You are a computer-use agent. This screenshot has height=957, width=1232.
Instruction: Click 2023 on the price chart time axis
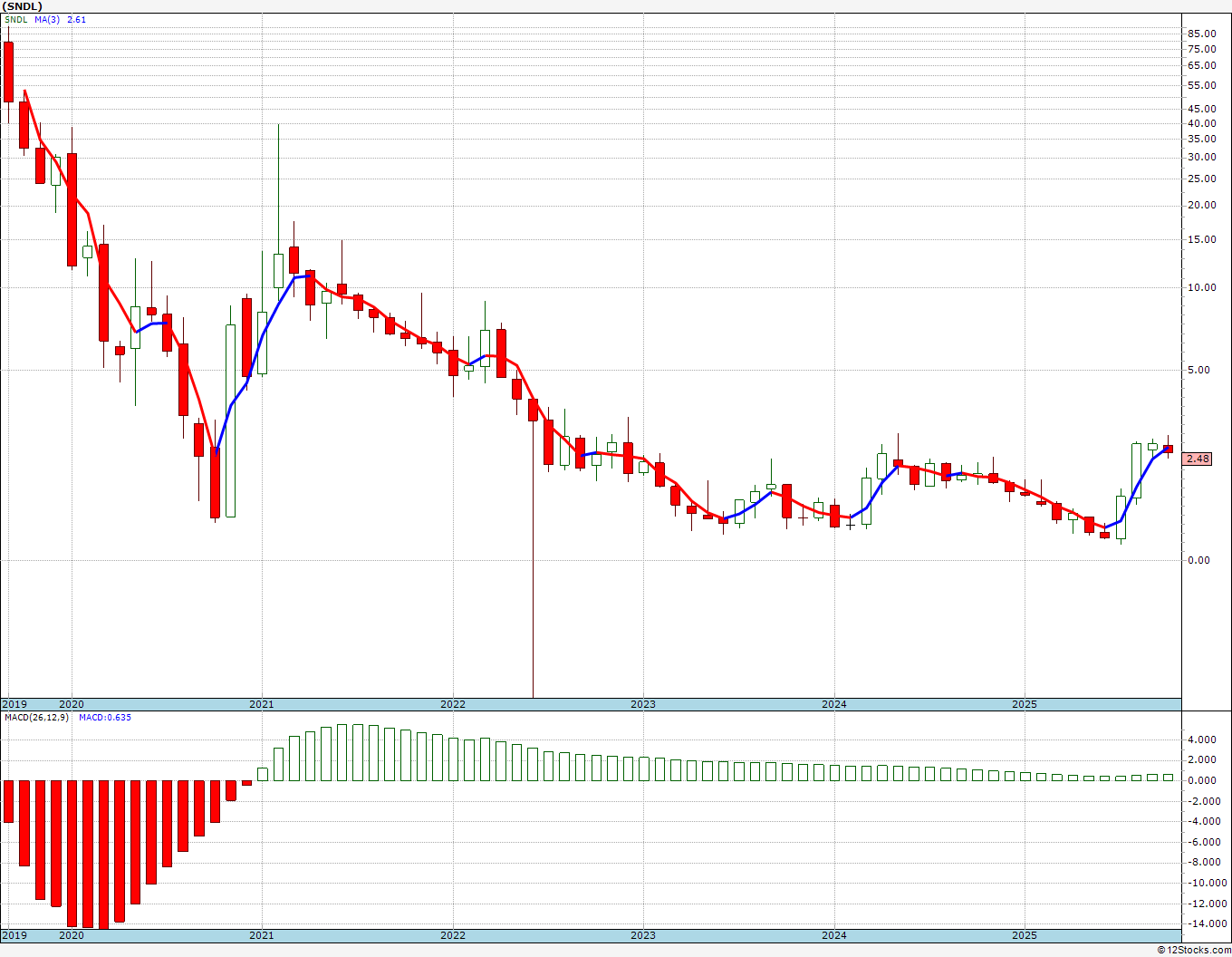point(643,704)
